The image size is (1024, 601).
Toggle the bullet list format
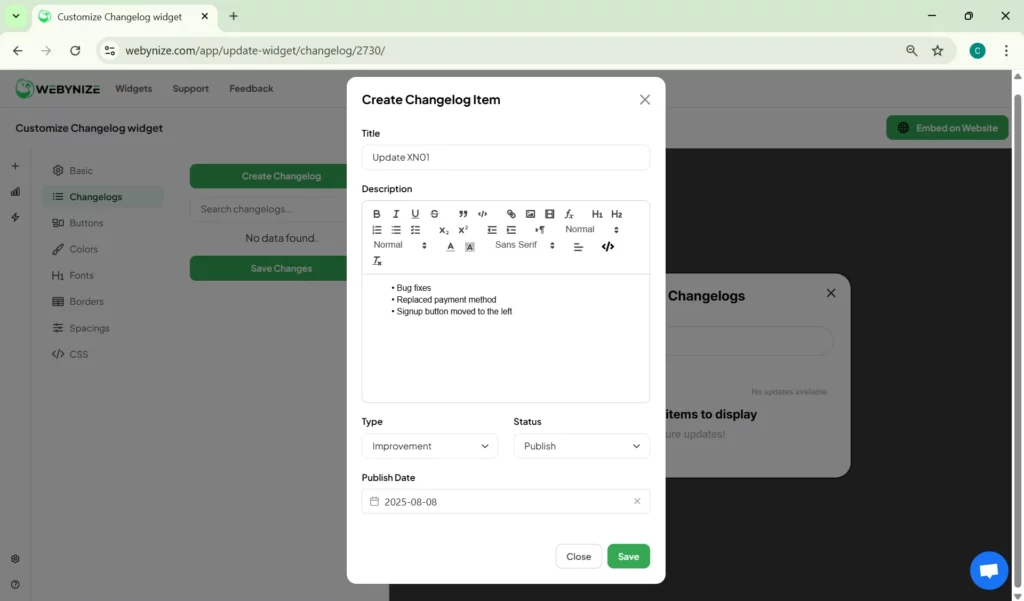(x=396, y=230)
